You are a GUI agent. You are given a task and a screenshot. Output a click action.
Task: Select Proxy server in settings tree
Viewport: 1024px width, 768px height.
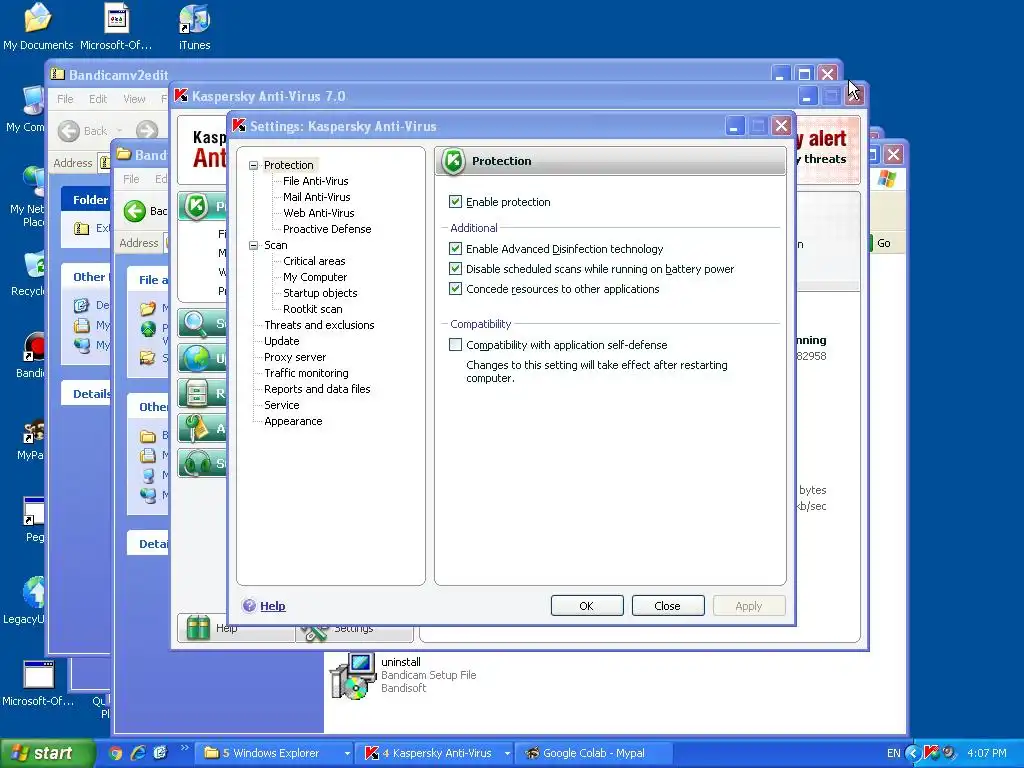coord(295,357)
